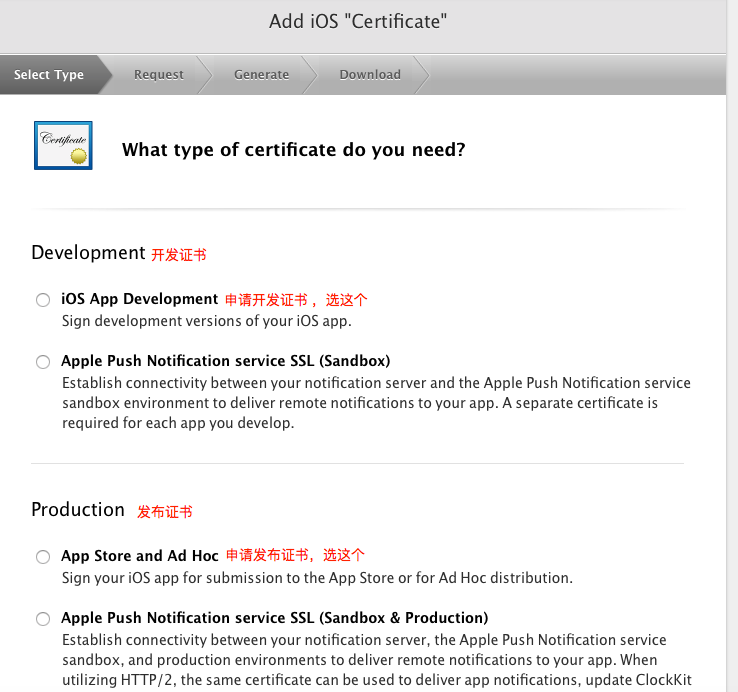Image resolution: width=738 pixels, height=692 pixels.
Task: Click the 'What type of certificate do you need?' heading
Action: click(293, 150)
